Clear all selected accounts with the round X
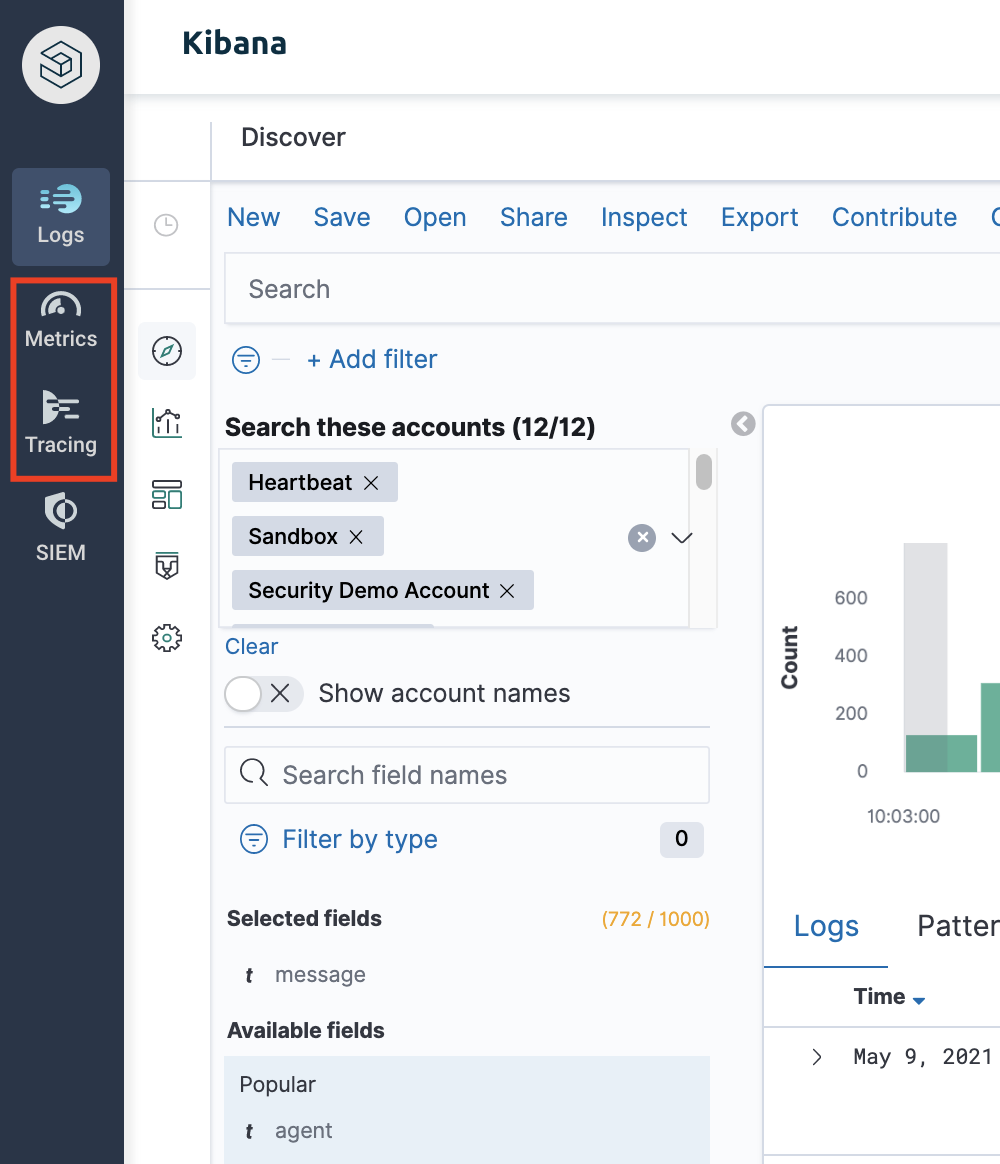The image size is (1000, 1164). [x=642, y=537]
